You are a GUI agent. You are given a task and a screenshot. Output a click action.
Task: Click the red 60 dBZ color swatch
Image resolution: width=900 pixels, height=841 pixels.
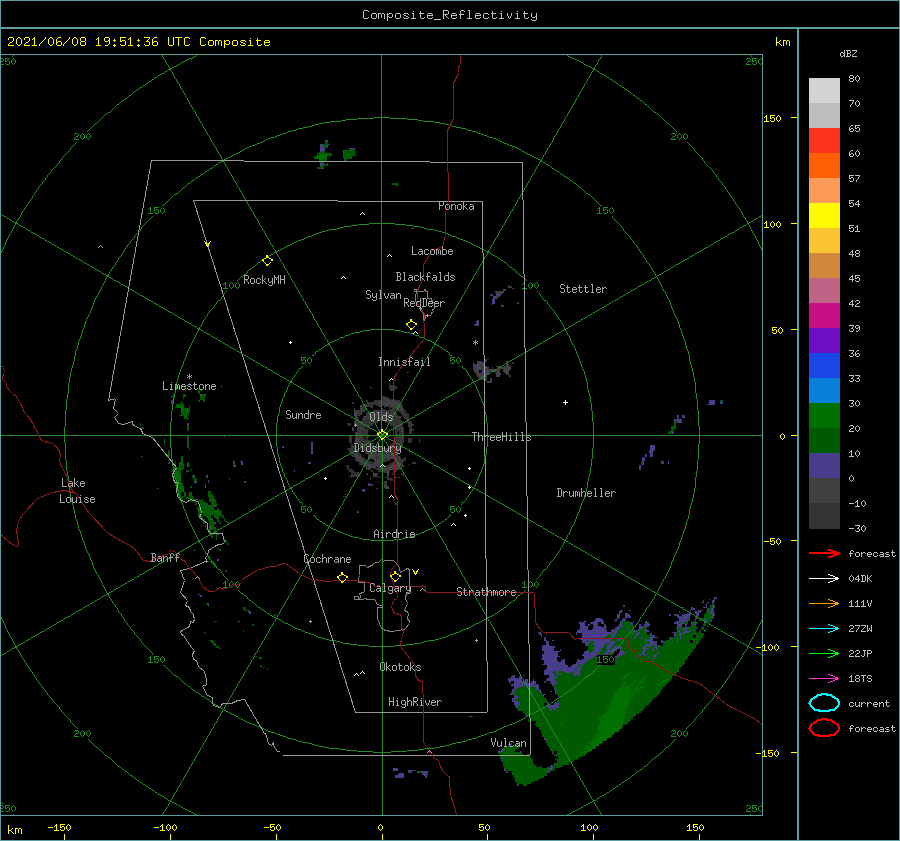tap(824, 141)
